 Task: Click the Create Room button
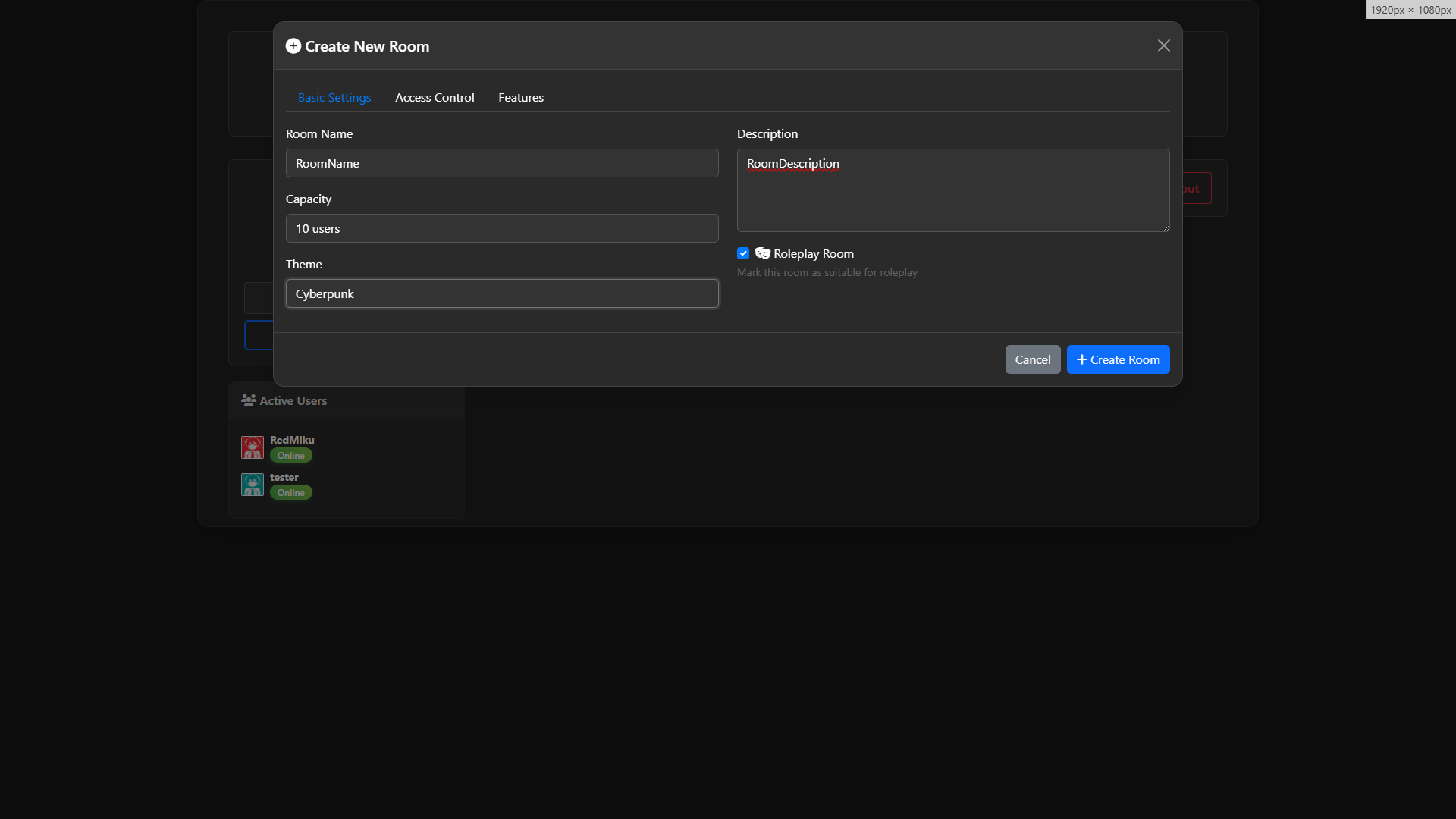click(x=1118, y=359)
